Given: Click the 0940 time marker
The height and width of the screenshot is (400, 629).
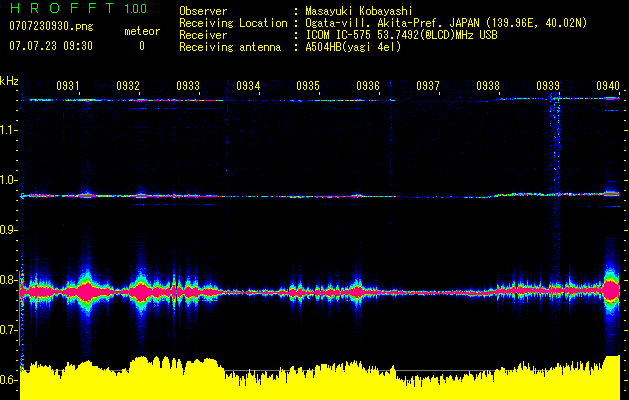Looking at the screenshot, I should tap(608, 85).
